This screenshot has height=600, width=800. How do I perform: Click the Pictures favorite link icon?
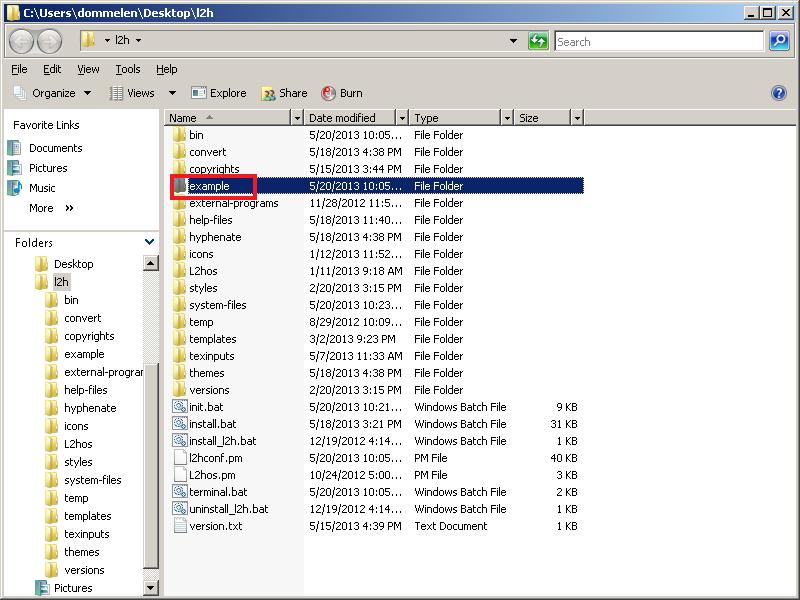tap(14, 168)
